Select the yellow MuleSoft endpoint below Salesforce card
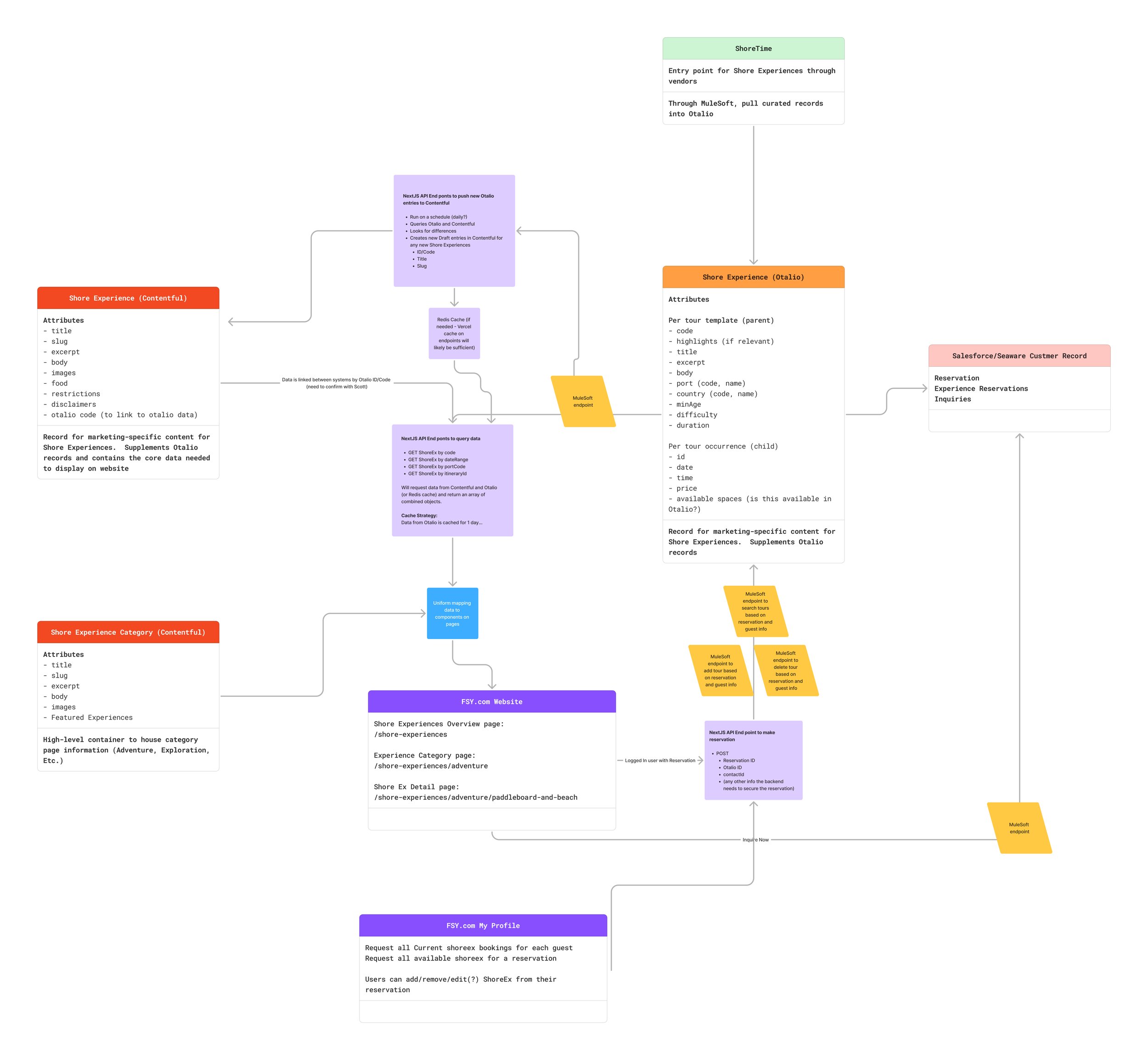Screen dimensions: 1148x1060 click(x=1019, y=828)
